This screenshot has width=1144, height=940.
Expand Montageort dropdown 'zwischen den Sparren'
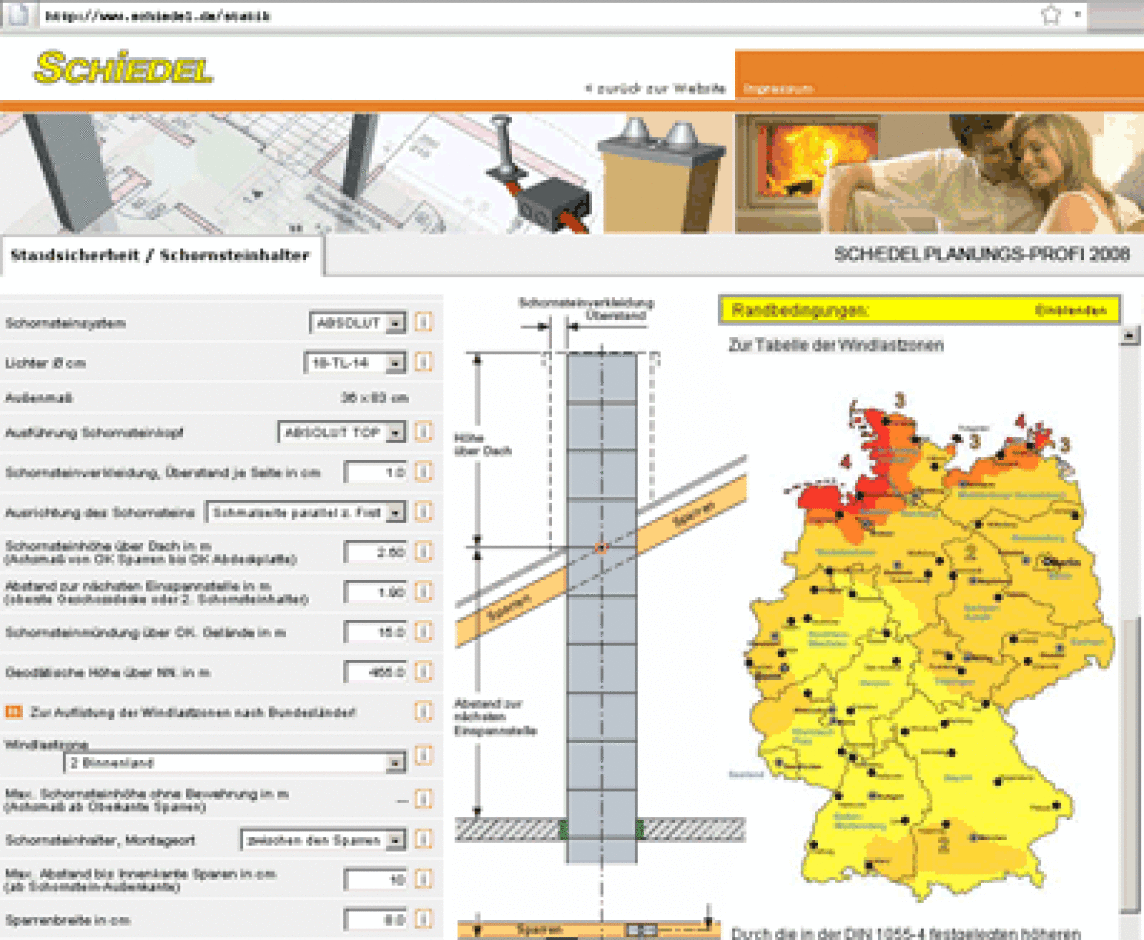(323, 840)
